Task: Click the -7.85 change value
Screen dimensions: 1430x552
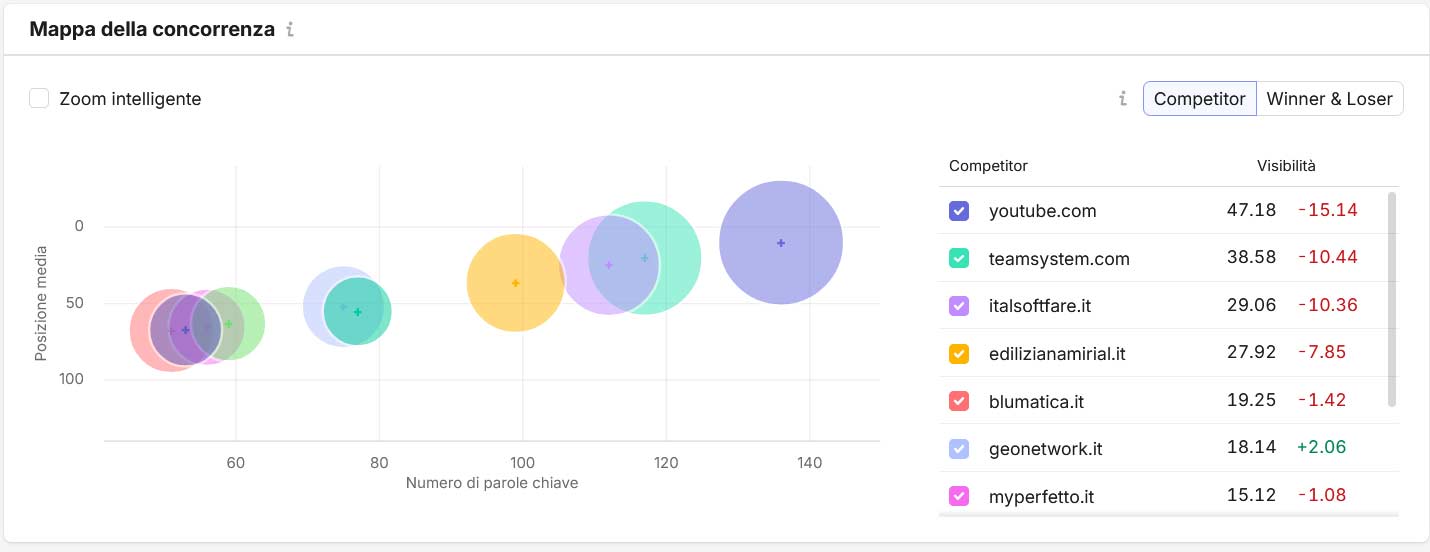Action: pyautogui.click(x=1321, y=353)
